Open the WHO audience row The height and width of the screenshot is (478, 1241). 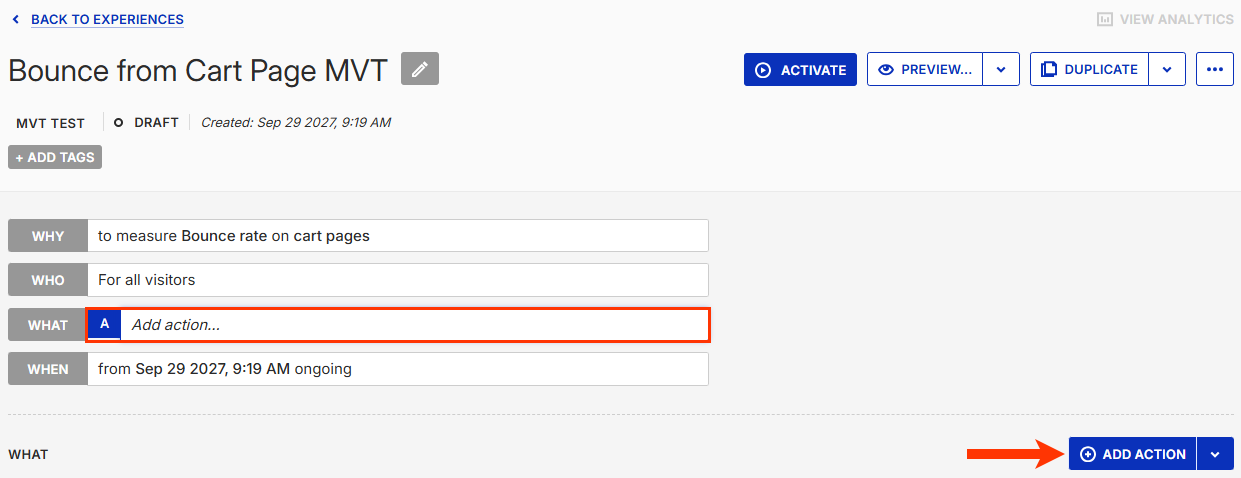click(397, 280)
